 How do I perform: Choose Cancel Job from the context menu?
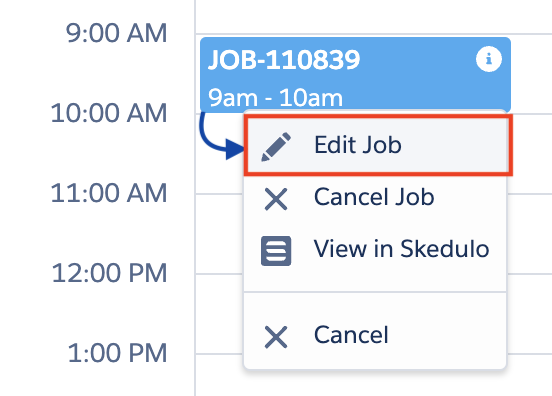coord(374,196)
